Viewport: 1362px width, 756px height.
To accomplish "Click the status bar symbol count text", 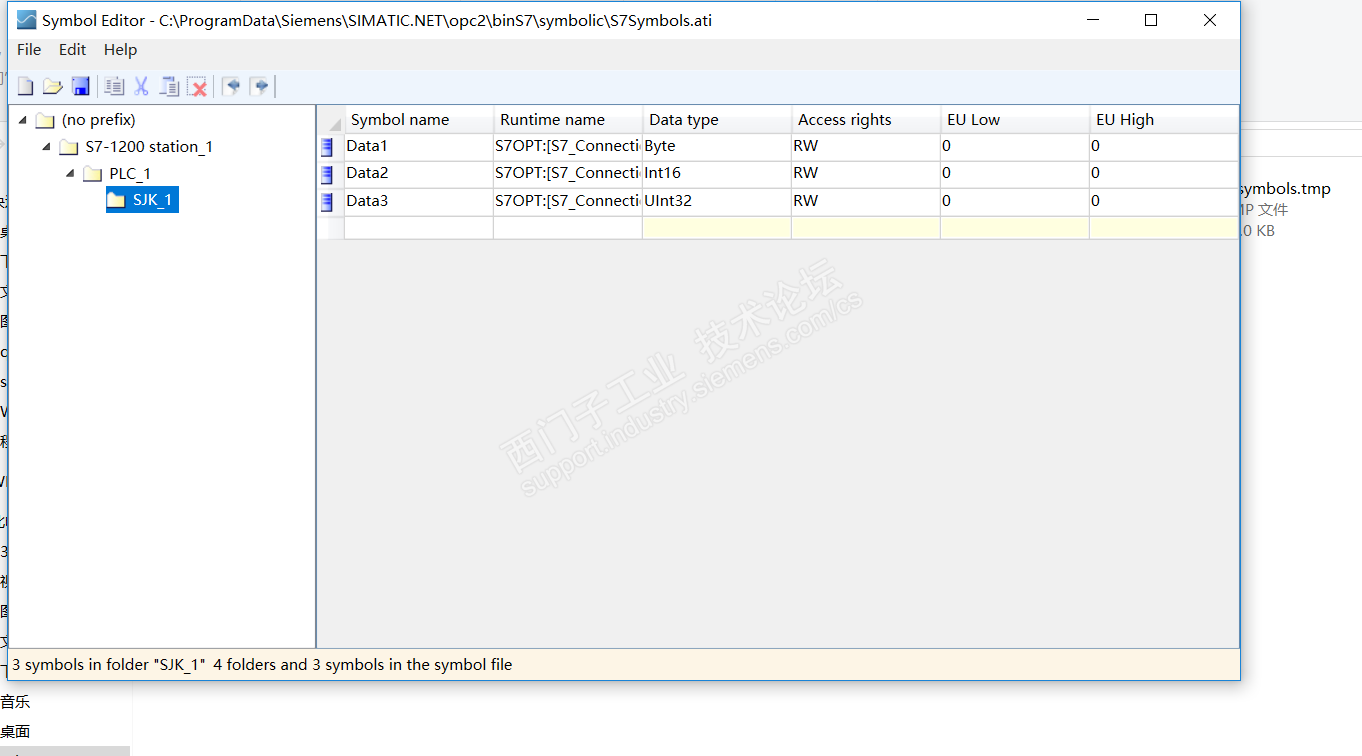I will 262,665.
